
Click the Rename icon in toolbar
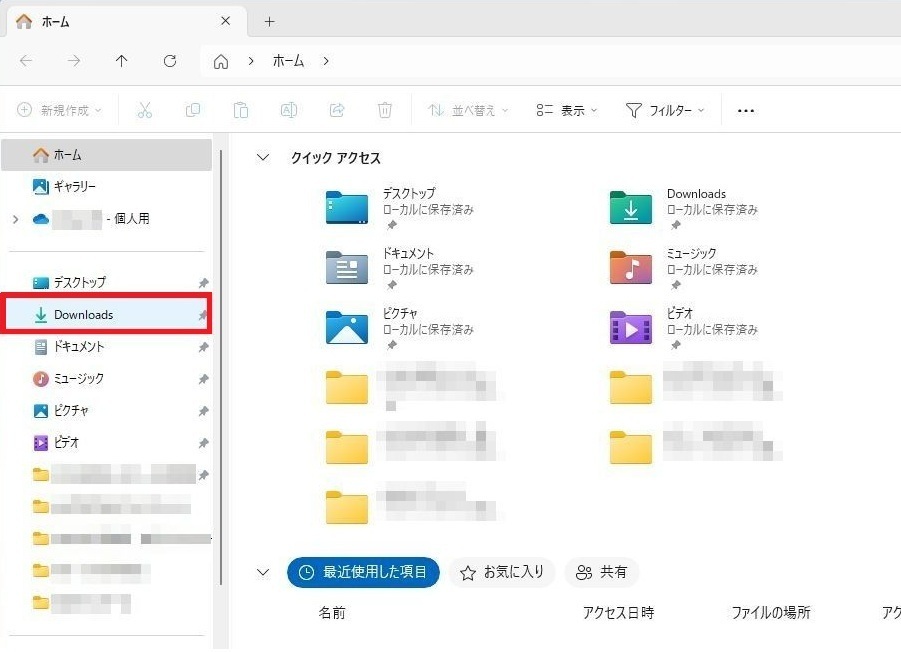tap(289, 111)
